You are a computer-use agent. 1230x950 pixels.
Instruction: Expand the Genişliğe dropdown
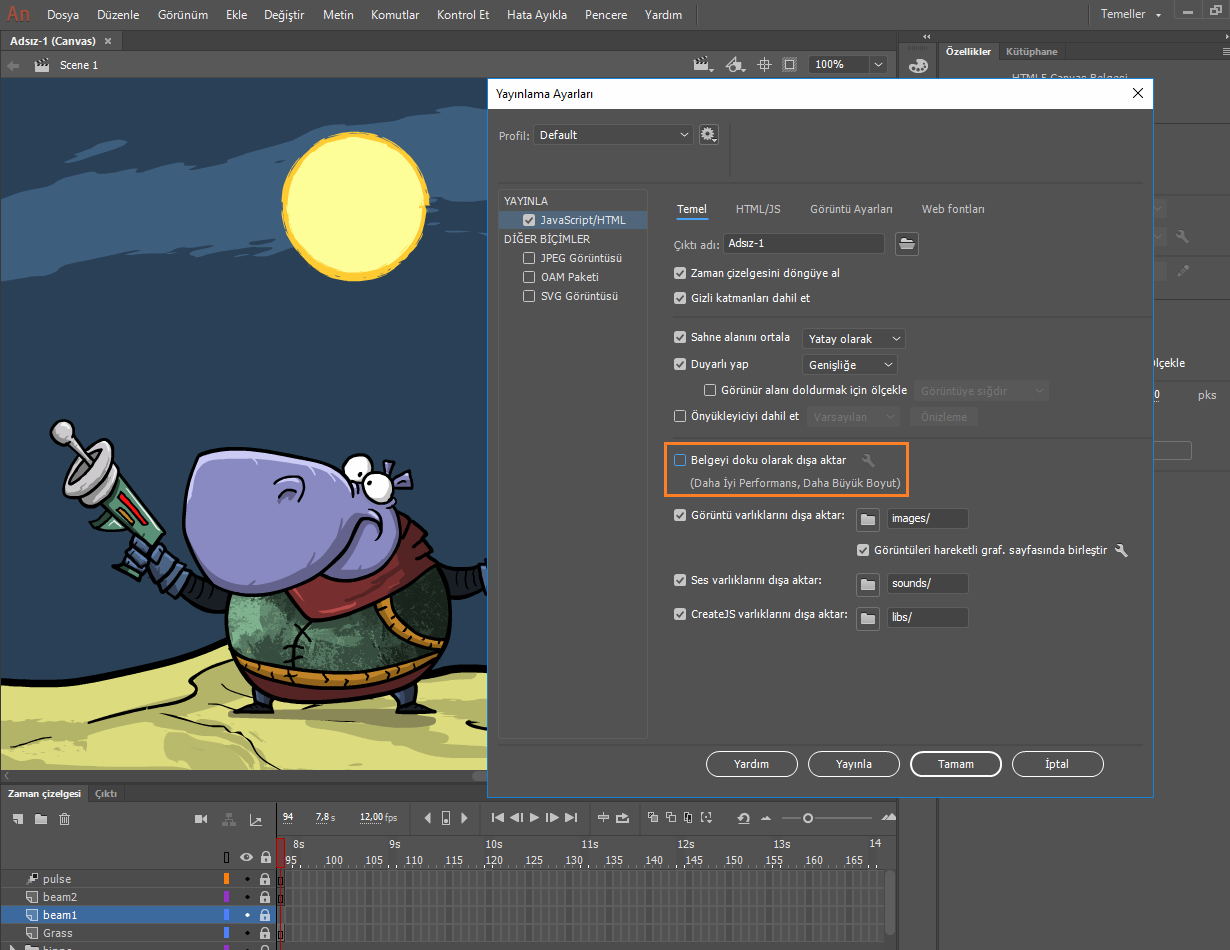[x=849, y=365]
